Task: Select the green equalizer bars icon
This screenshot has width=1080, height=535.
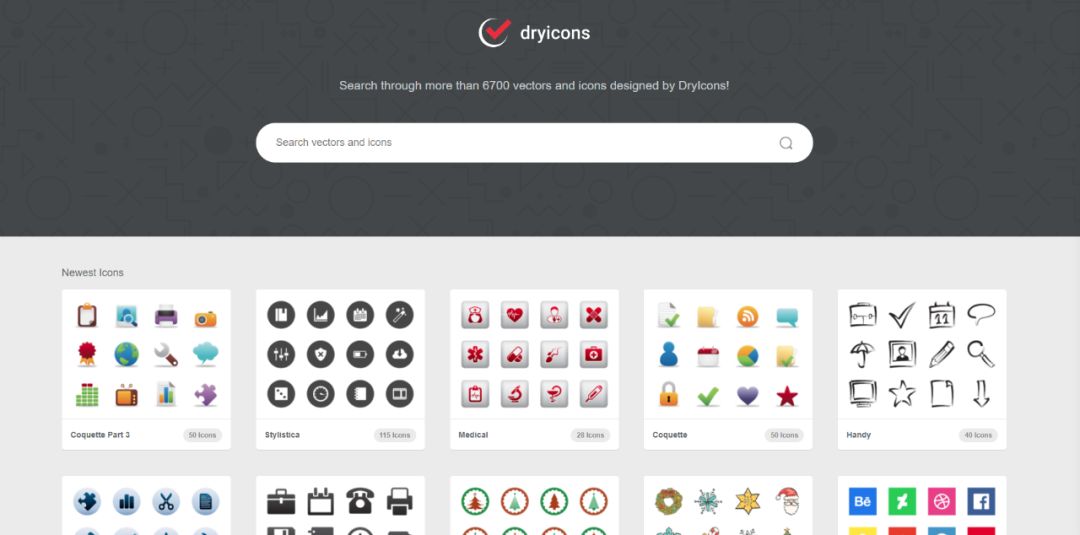Action: coord(87,395)
